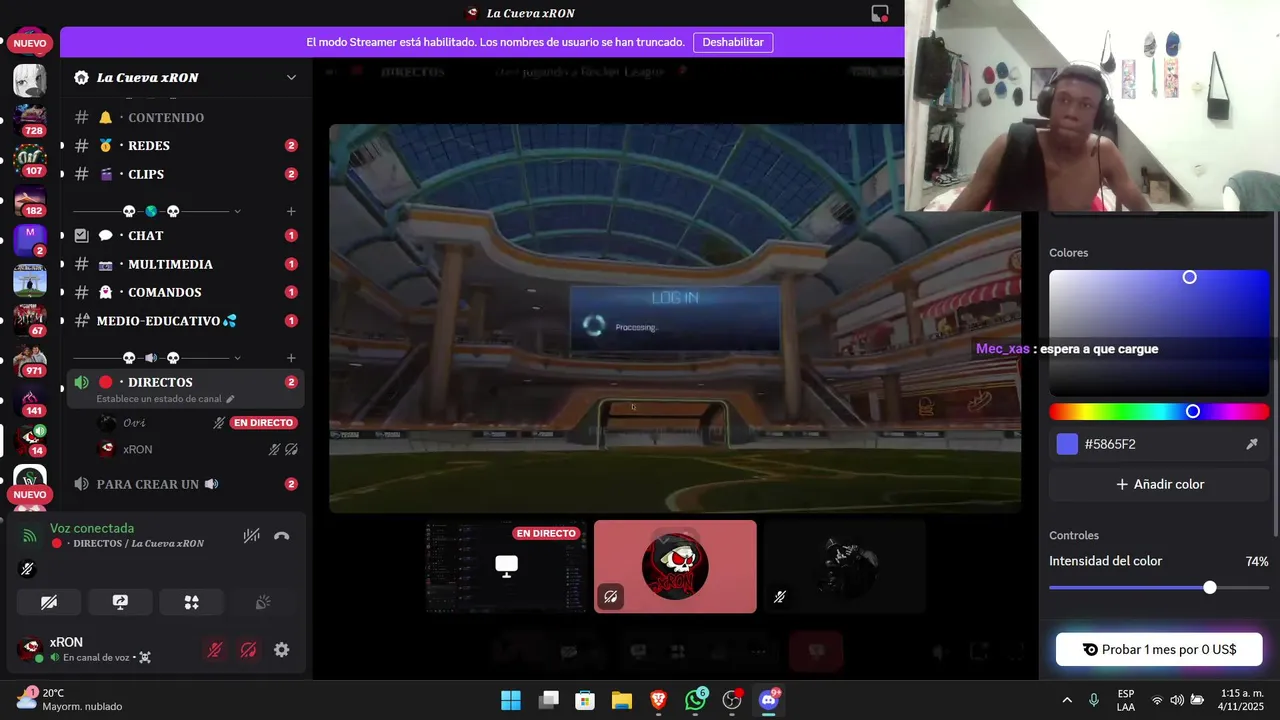This screenshot has width=1280, height=720.
Task: Open the MEDIO-EDUCATIVO channel
Action: (x=185, y=321)
